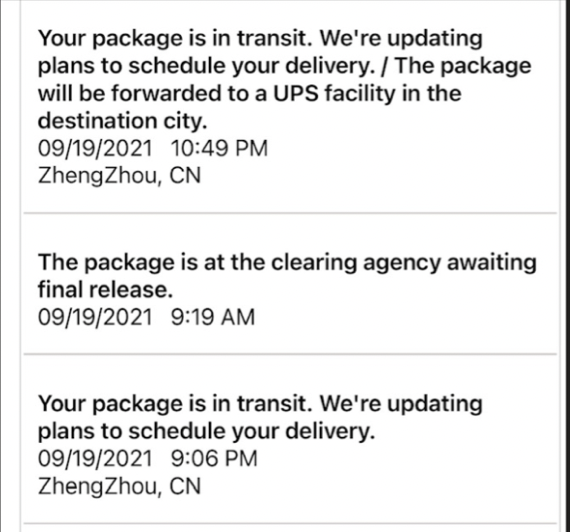Viewport: 570px width, 532px height.
Task: Click the divider above the clearing agency entry
Action: [290, 213]
